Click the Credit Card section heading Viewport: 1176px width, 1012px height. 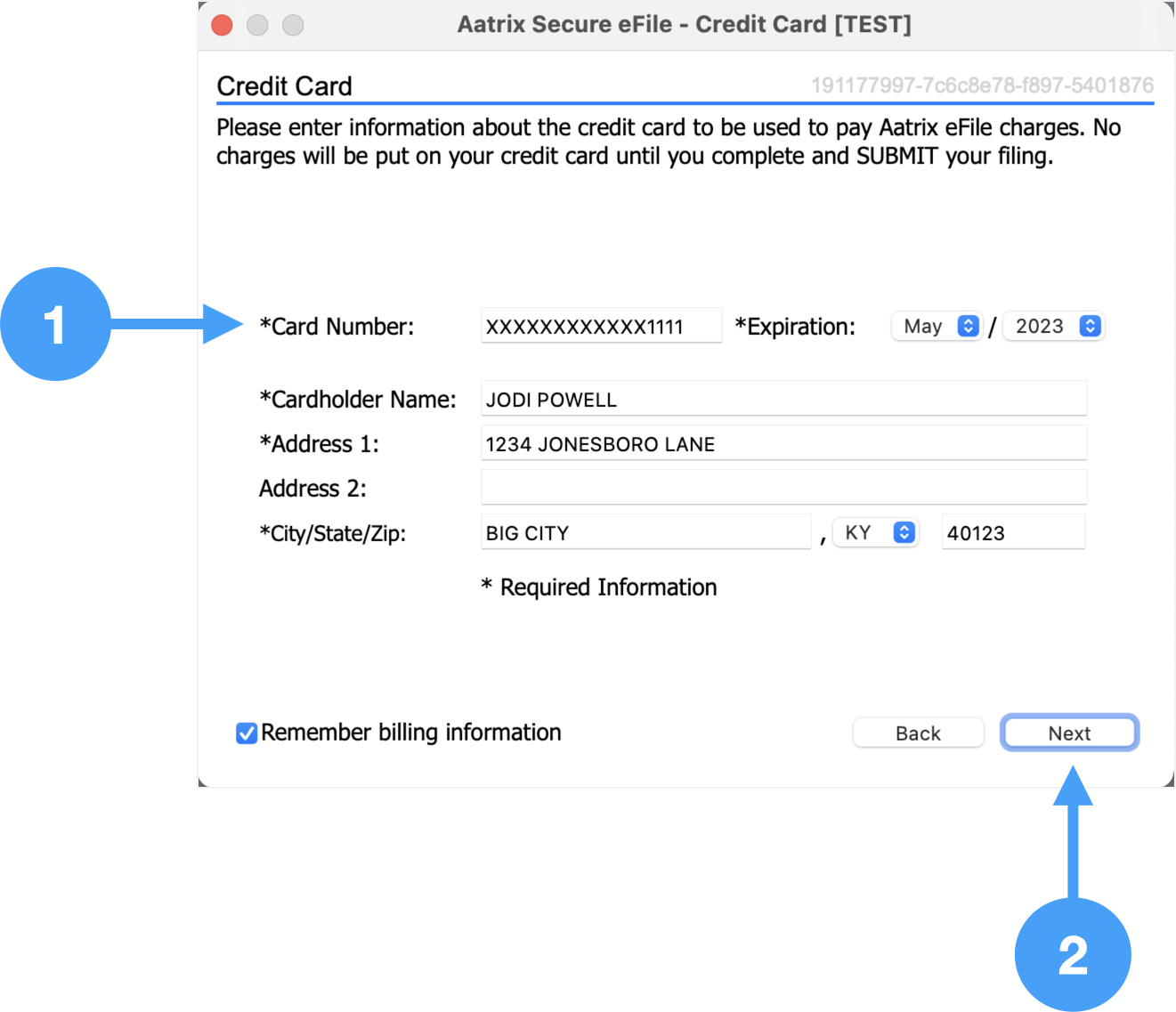[x=285, y=86]
